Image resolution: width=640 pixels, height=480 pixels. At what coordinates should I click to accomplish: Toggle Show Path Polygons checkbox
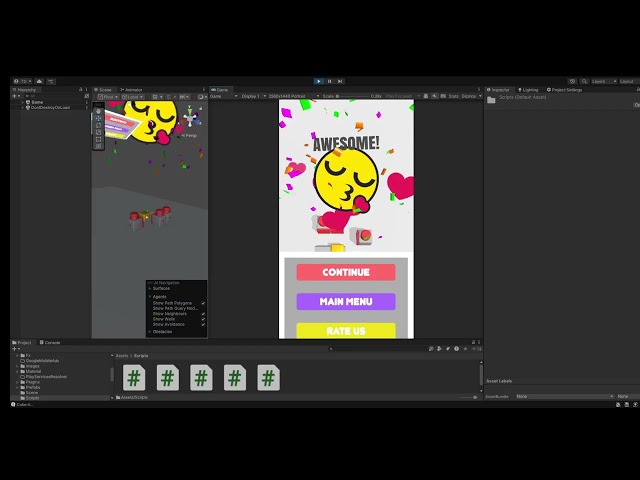203,303
